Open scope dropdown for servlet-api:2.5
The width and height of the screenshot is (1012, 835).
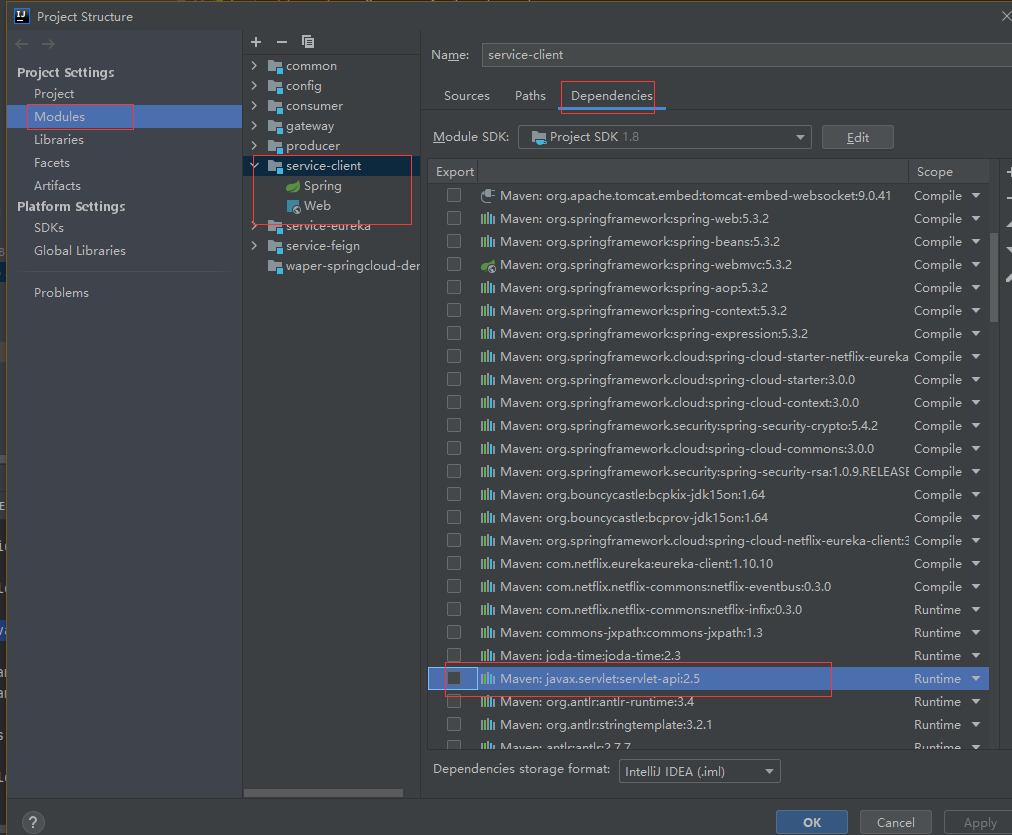coord(976,679)
